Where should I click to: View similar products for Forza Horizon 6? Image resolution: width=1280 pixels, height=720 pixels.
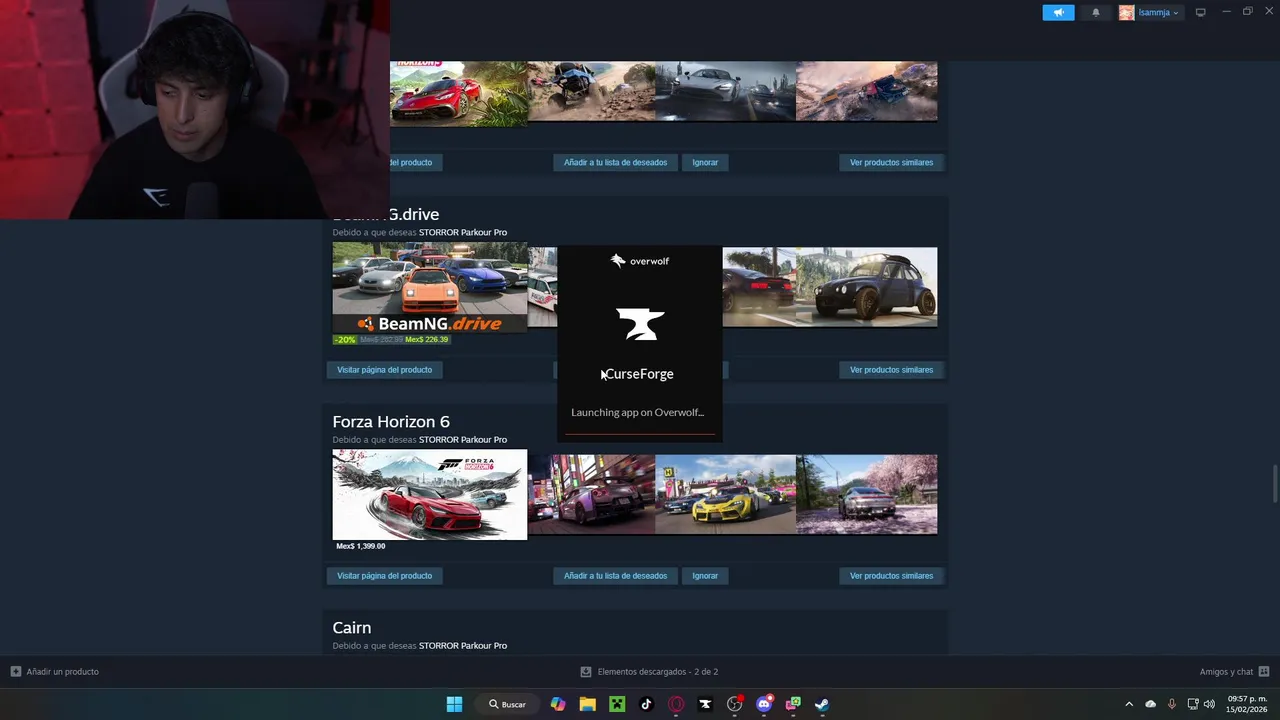click(891, 576)
